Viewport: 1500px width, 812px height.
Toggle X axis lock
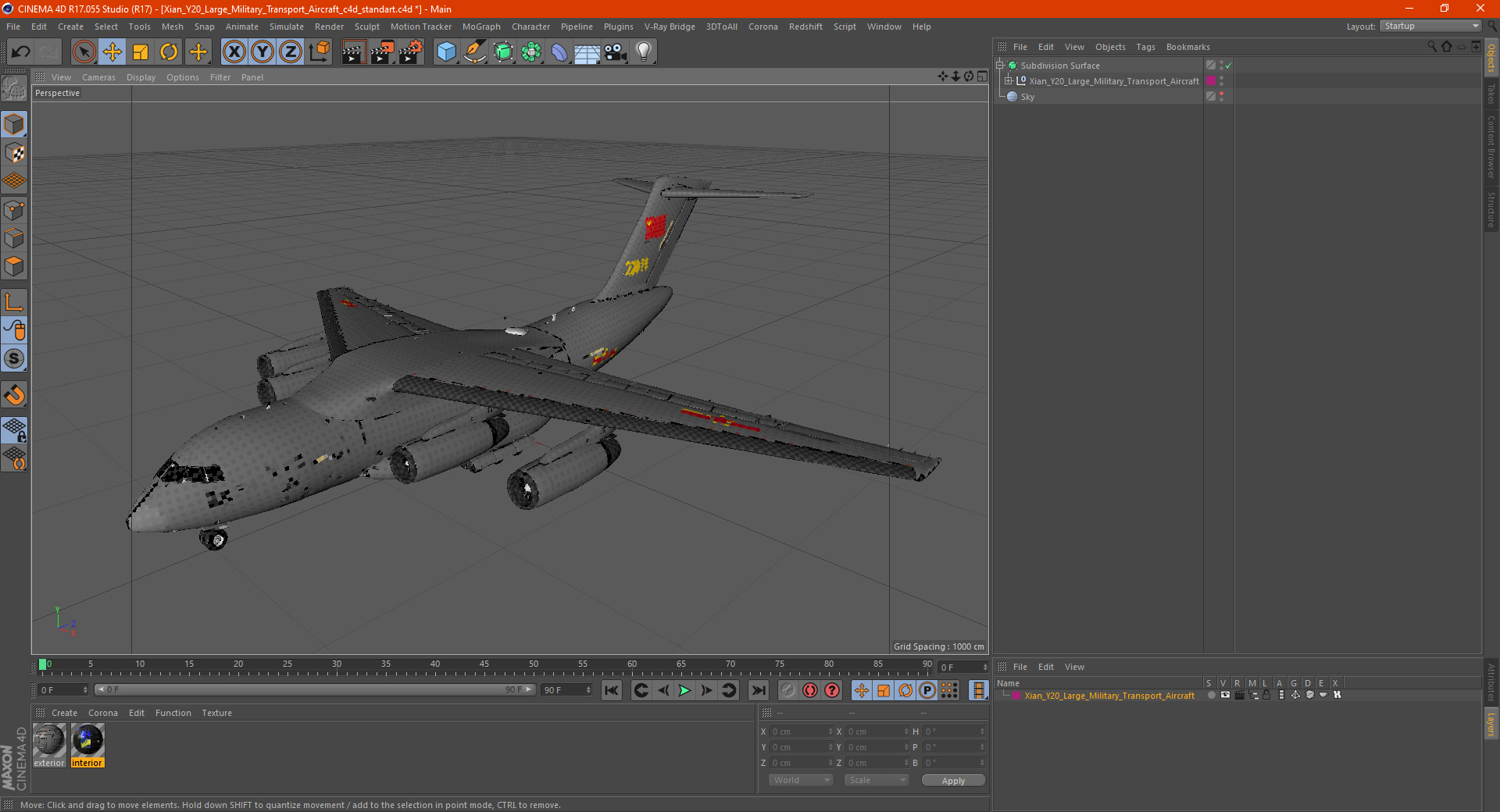[x=234, y=52]
